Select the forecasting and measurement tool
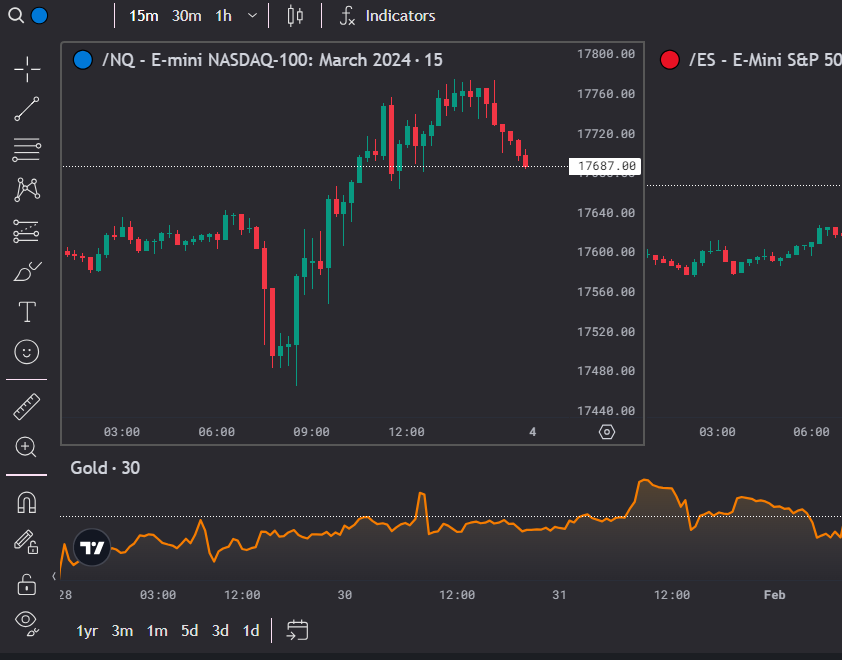The image size is (842, 660). pyautogui.click(x=26, y=231)
